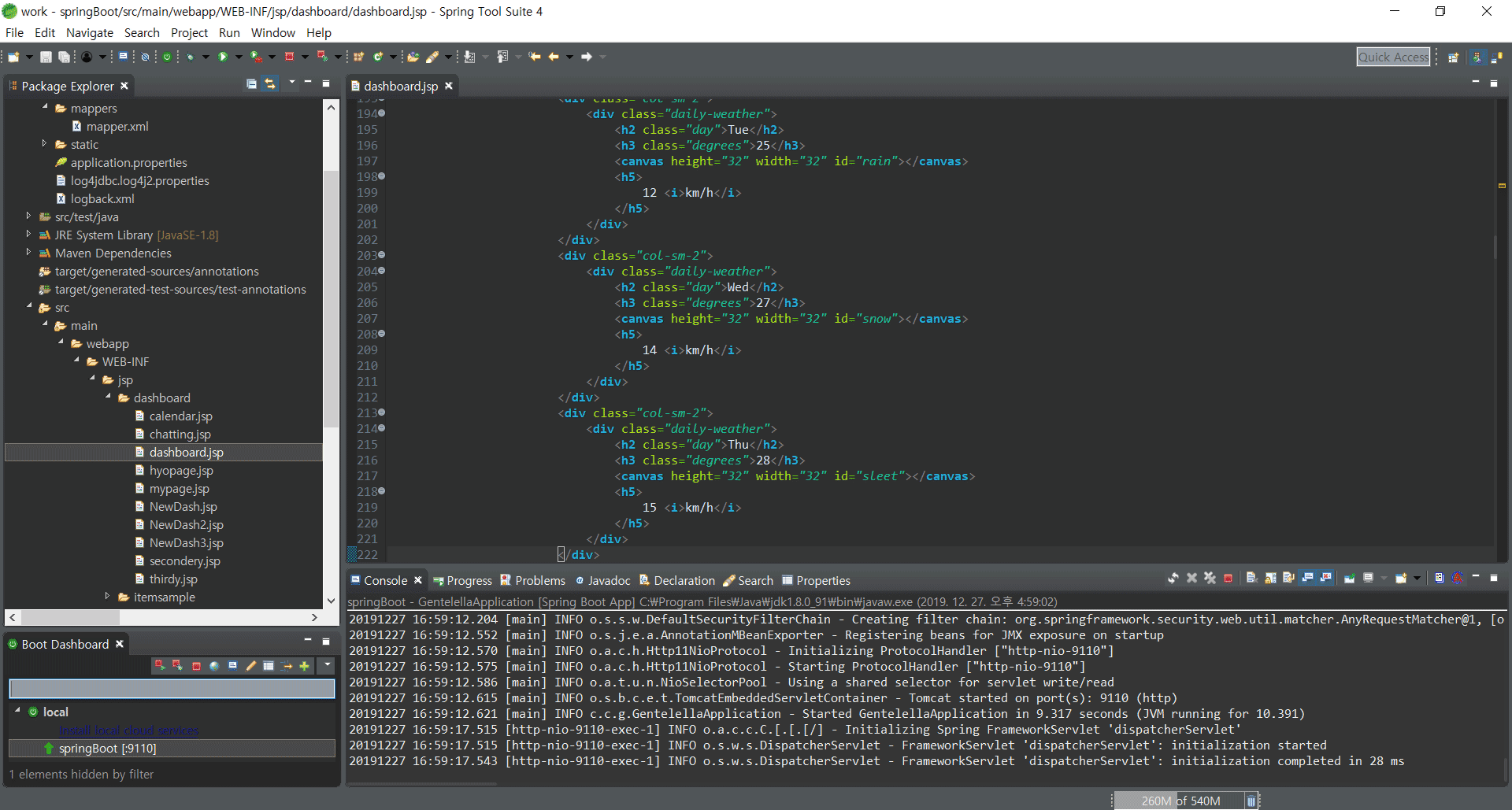
Task: Open the File menu
Action: point(14,33)
